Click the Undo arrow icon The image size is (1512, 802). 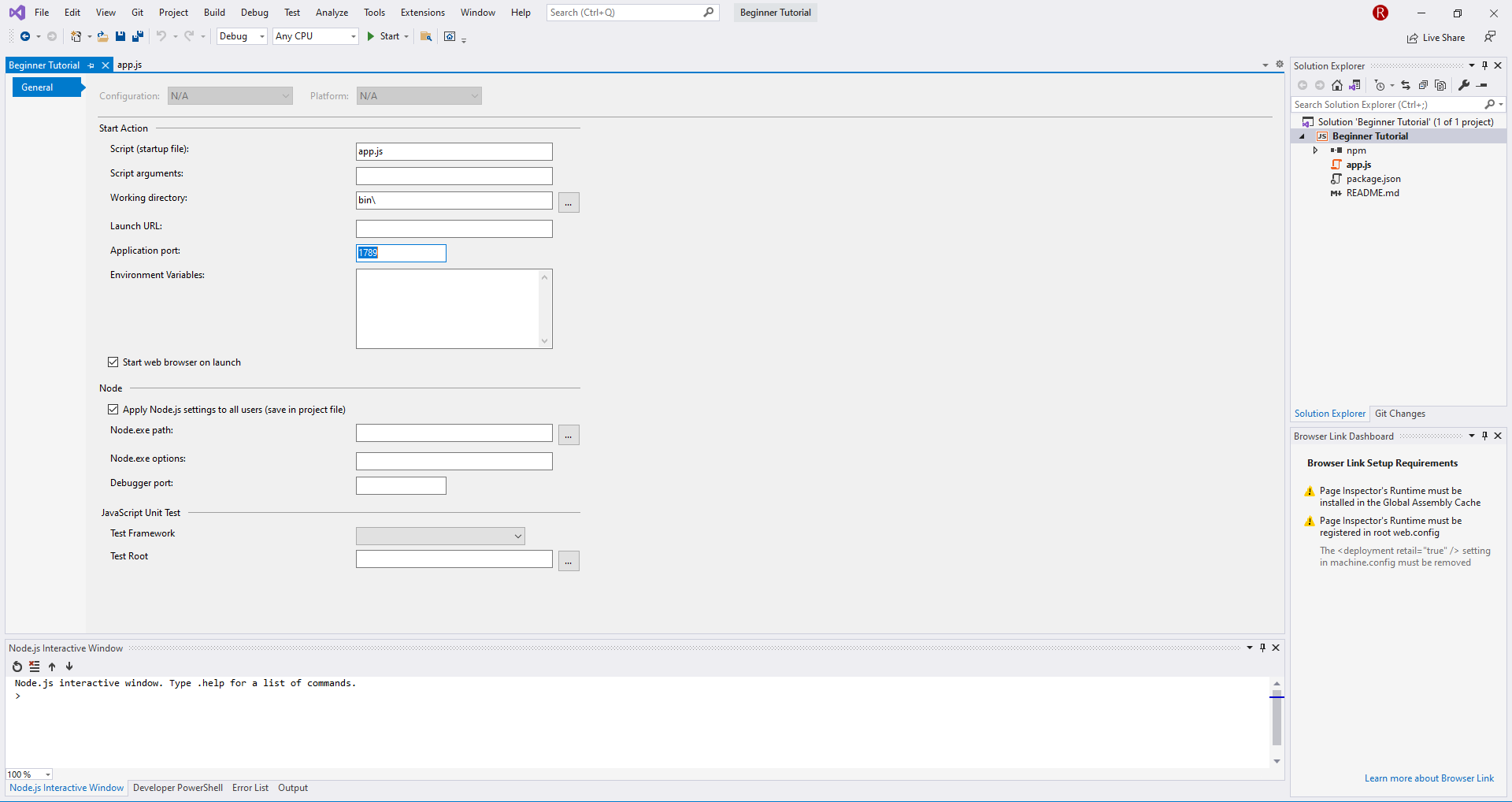point(161,36)
